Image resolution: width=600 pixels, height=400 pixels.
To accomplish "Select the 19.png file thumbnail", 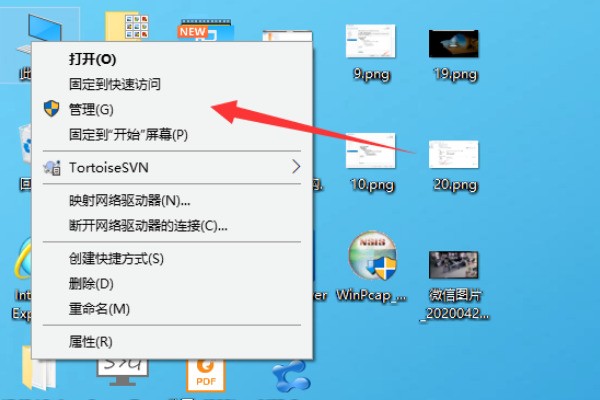I will point(453,44).
